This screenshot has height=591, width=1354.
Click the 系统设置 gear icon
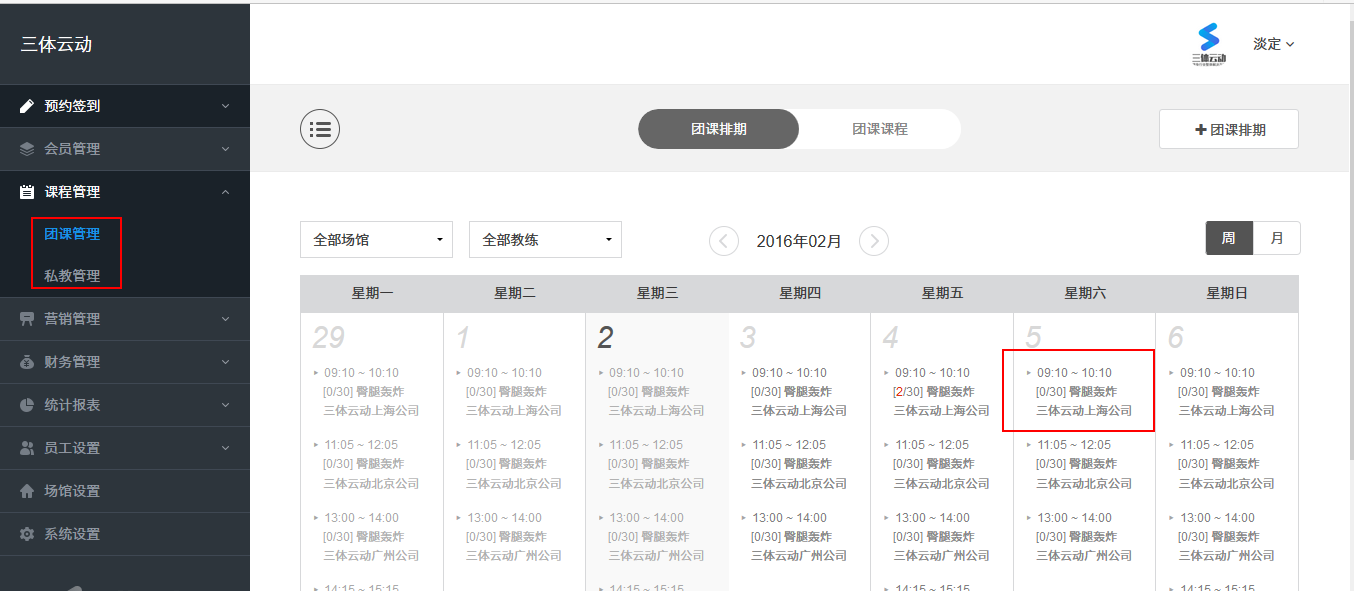pyautogui.click(x=27, y=534)
